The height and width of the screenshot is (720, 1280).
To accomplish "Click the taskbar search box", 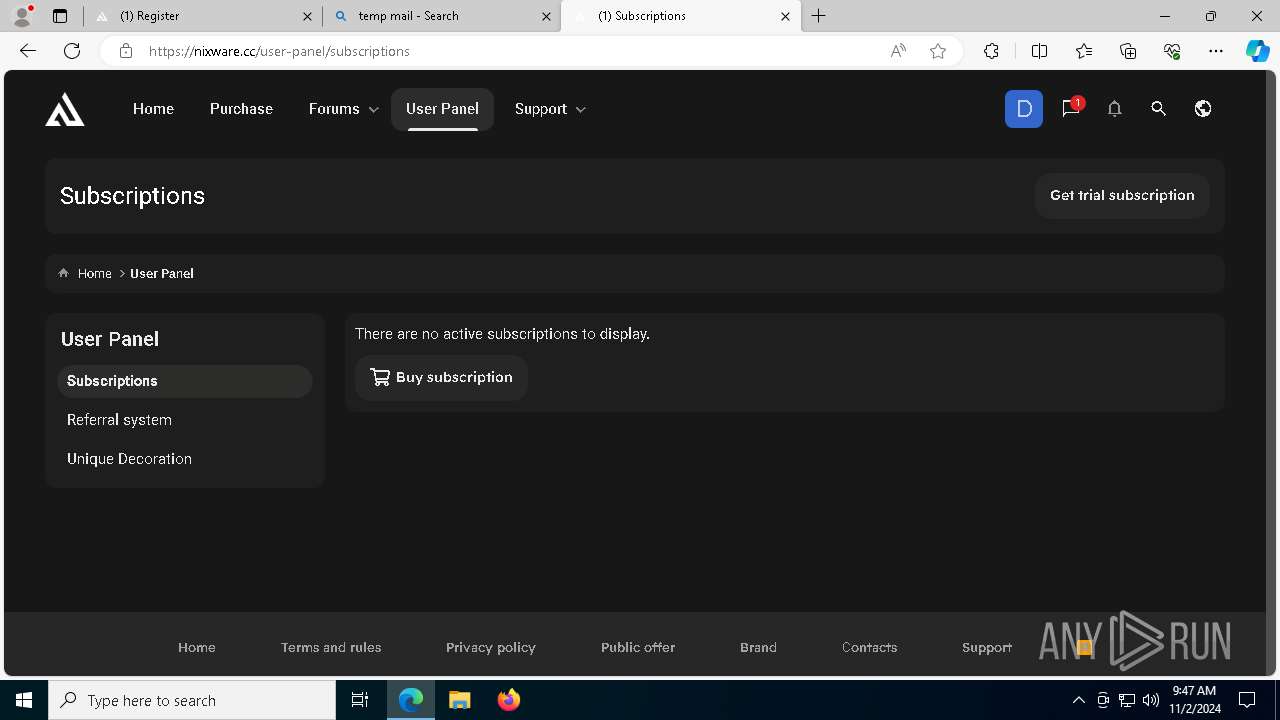I will [x=192, y=700].
